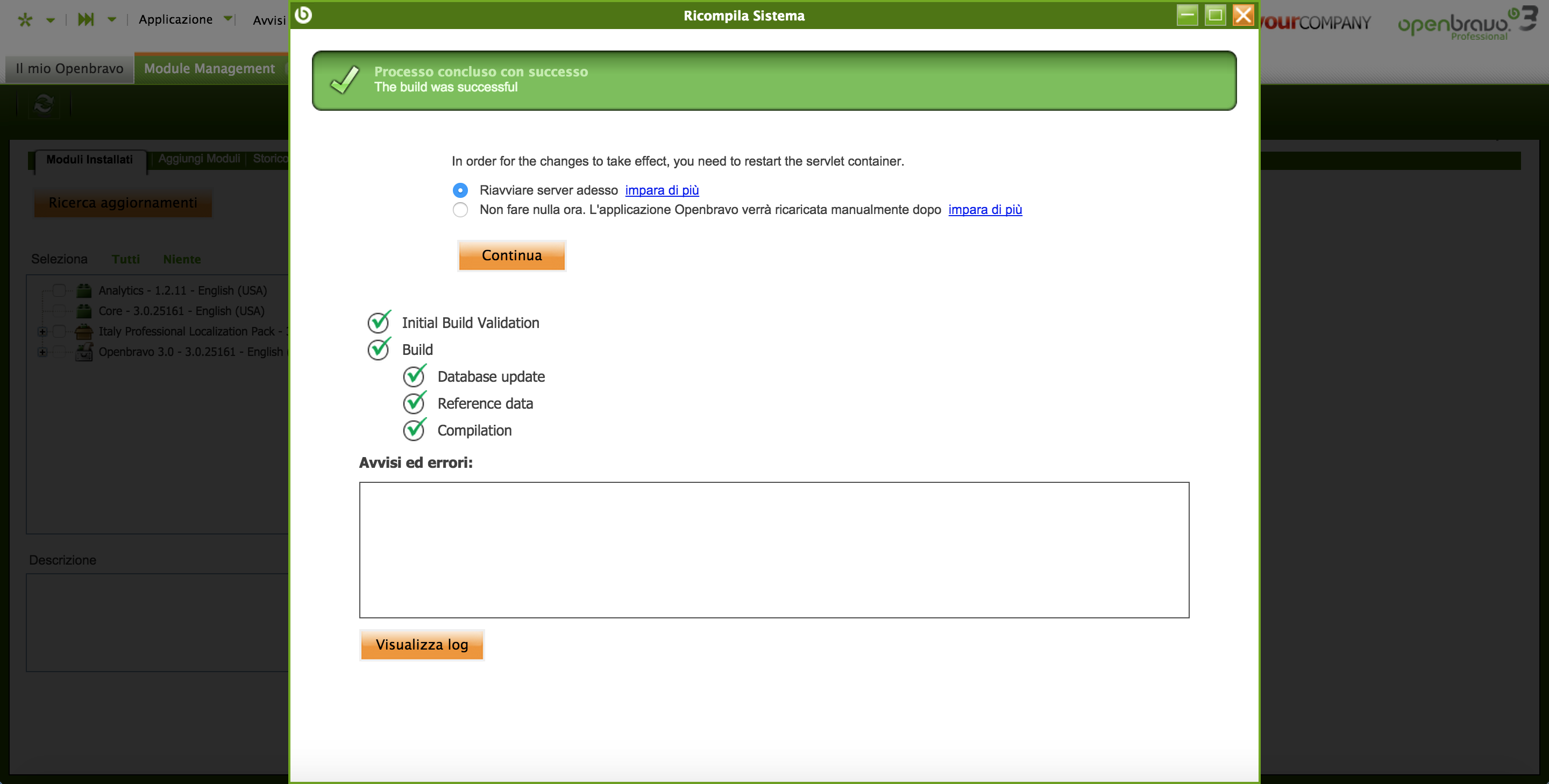The image size is (1549, 784).
Task: Click the Compilation step checkmark icon
Action: (x=414, y=430)
